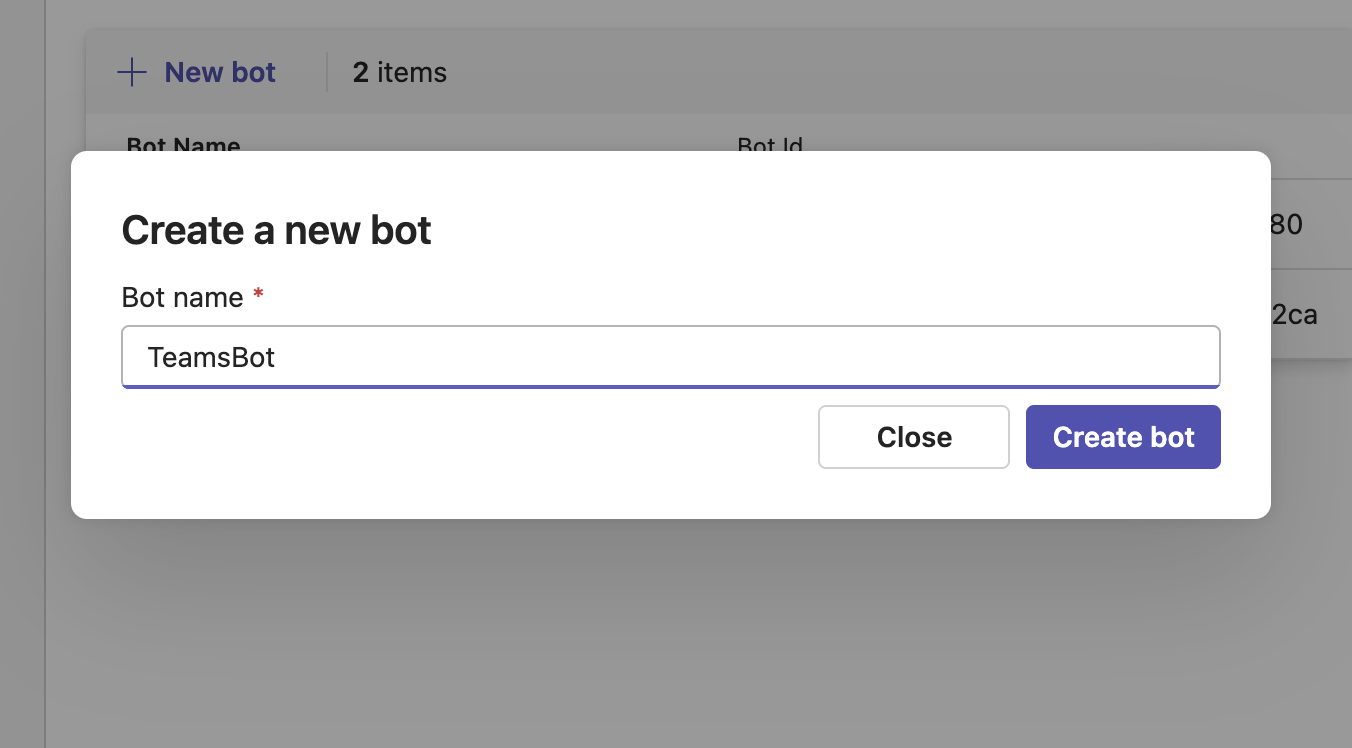Click the left sidebar border line
The image size is (1352, 748).
coord(45,374)
